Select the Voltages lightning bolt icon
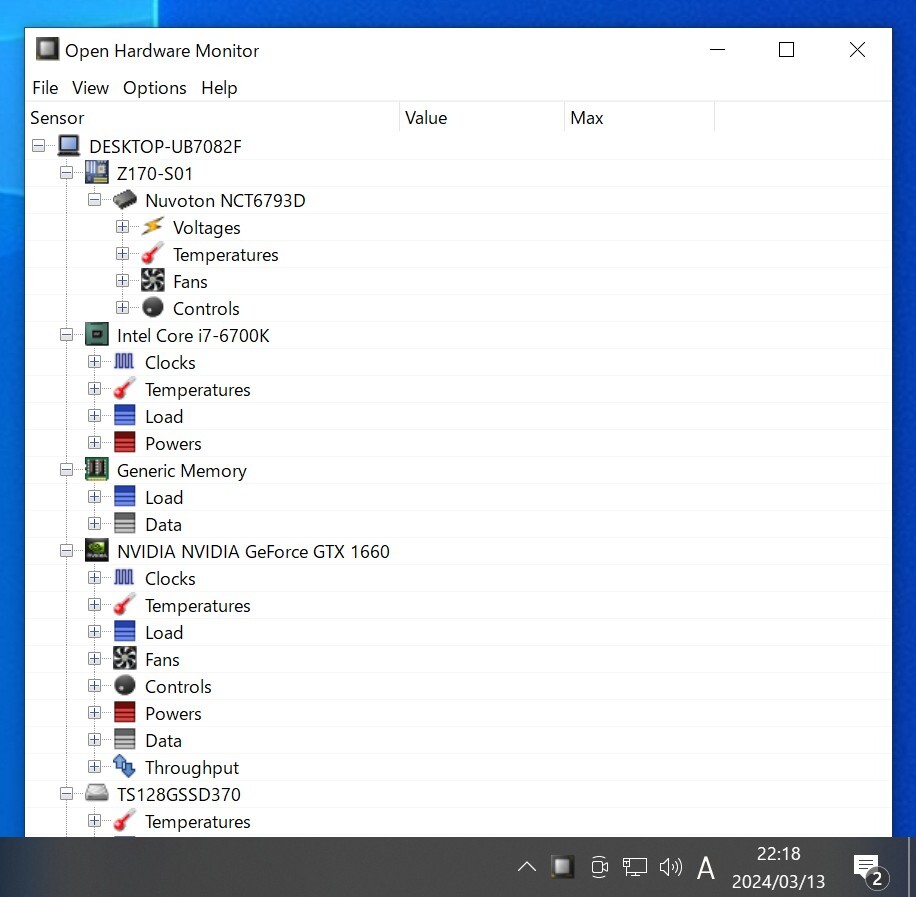 152,227
